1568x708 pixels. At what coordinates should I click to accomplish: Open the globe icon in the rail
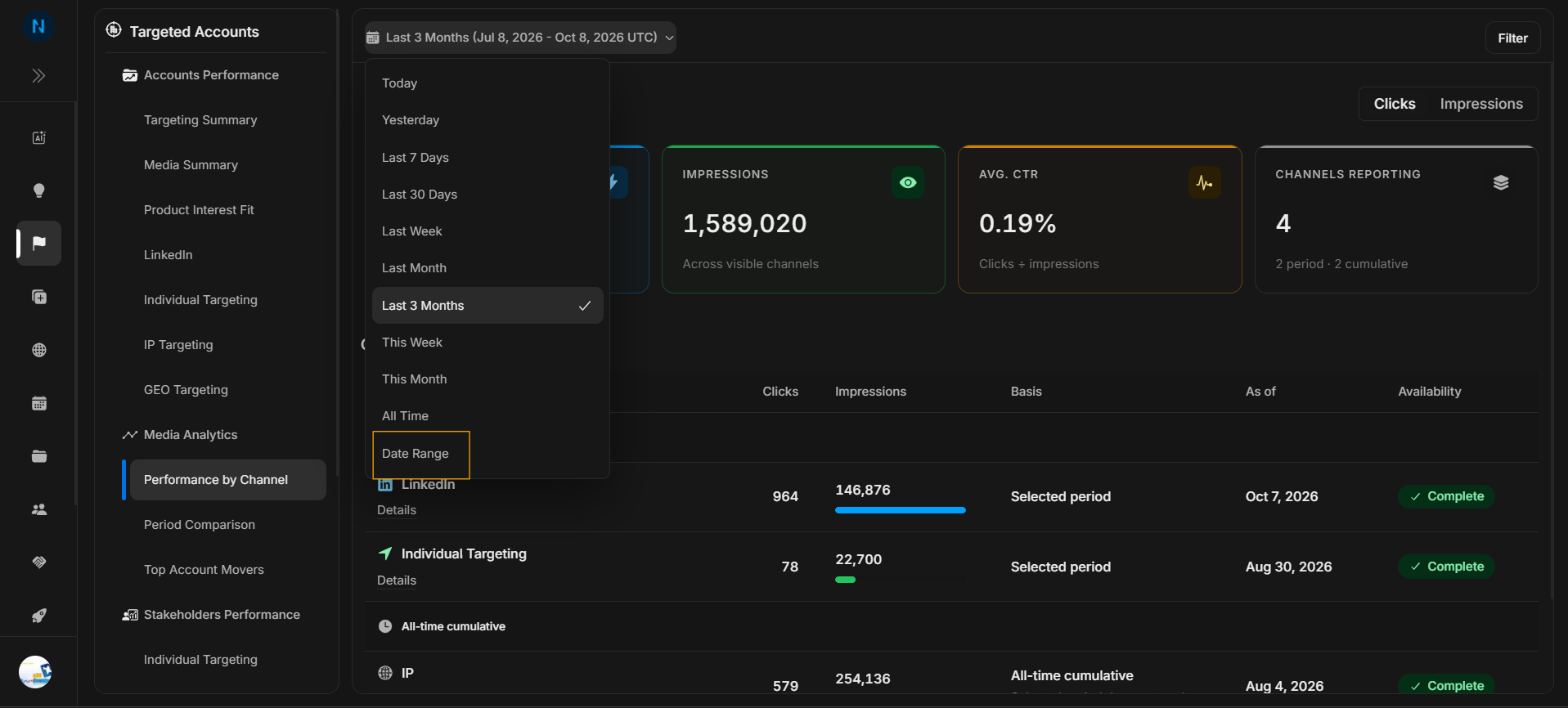coord(38,350)
